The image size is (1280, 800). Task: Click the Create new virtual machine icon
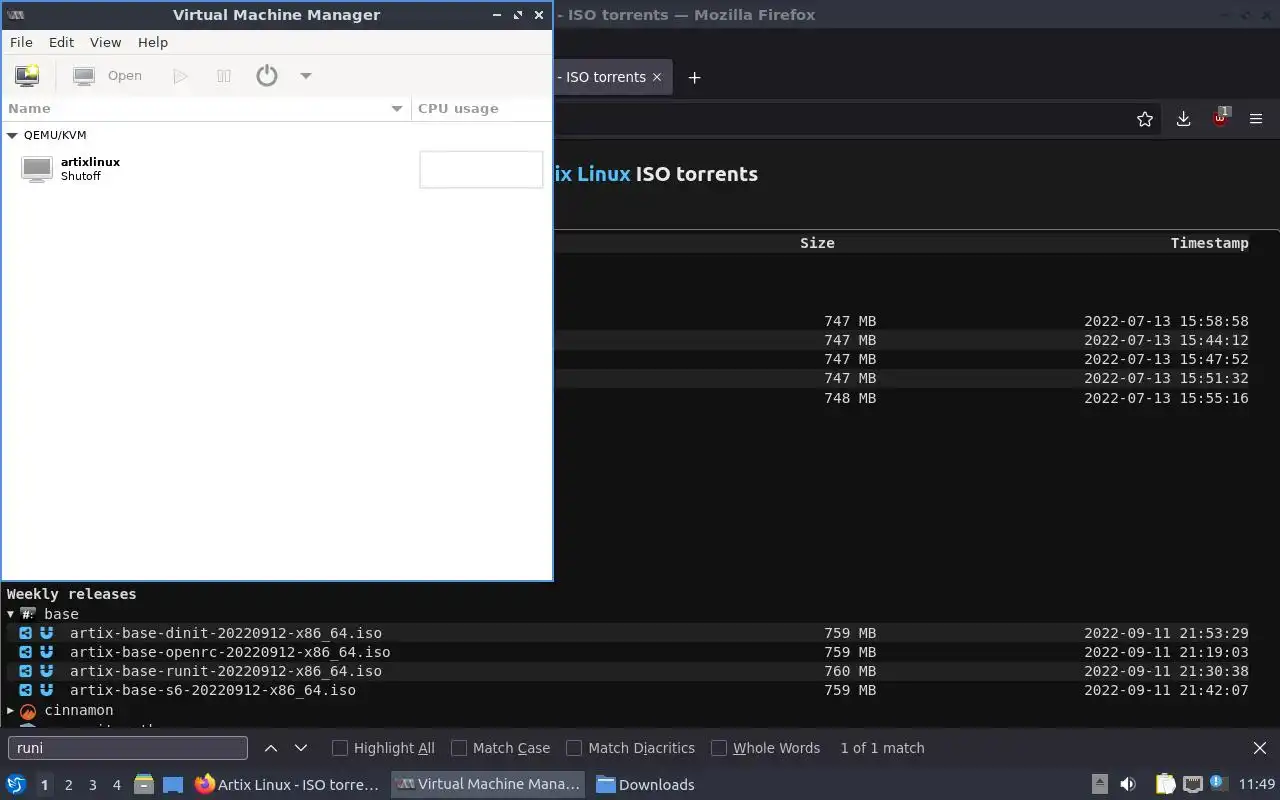coord(27,75)
